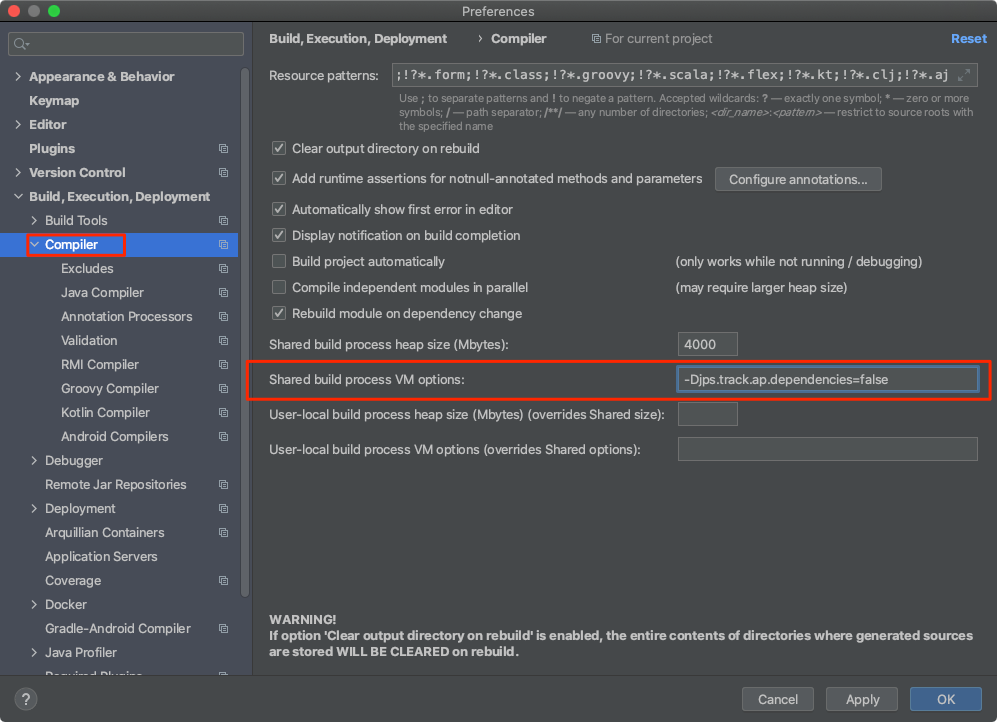Click Build, Execution, Deployment breadcrumb
The width and height of the screenshot is (997, 722).
[358, 39]
